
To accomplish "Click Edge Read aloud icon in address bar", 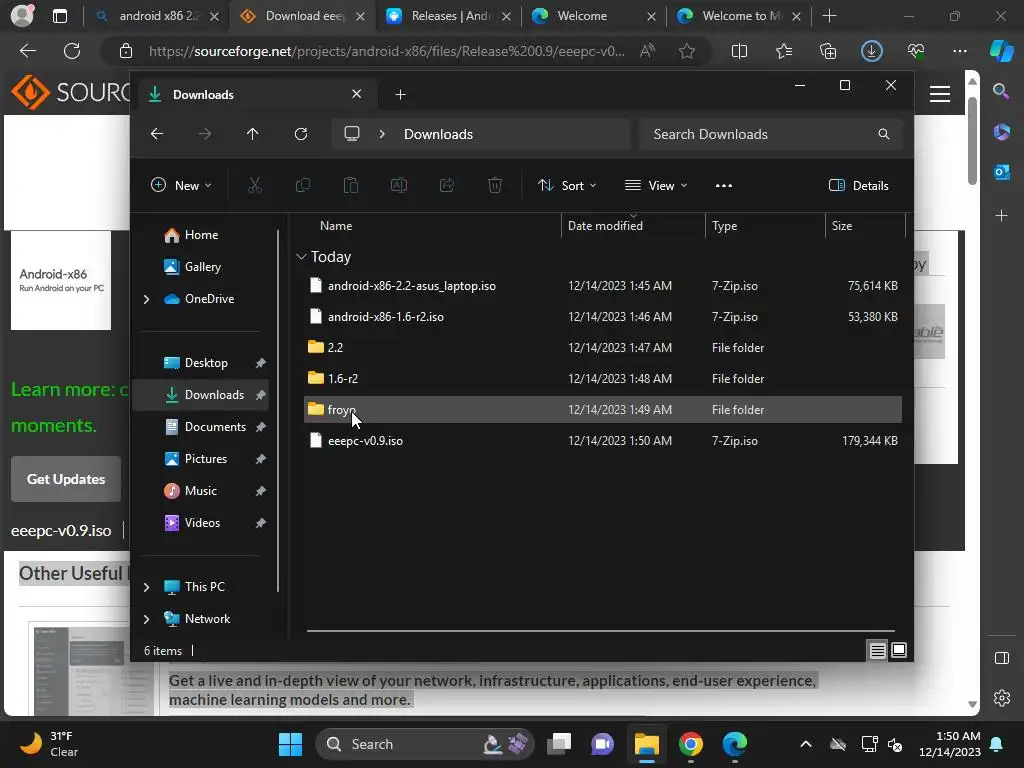I will tap(647, 51).
